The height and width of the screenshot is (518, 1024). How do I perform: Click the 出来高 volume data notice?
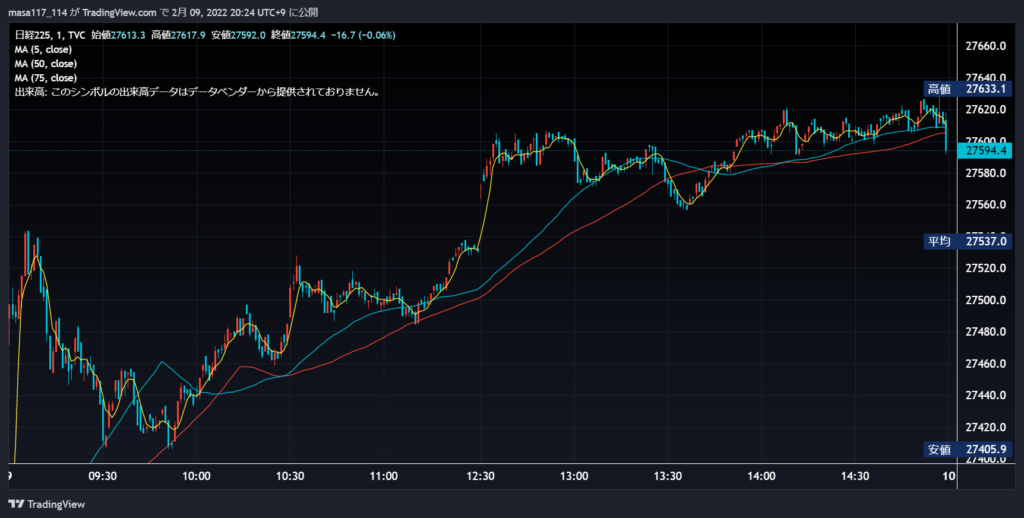(x=198, y=93)
